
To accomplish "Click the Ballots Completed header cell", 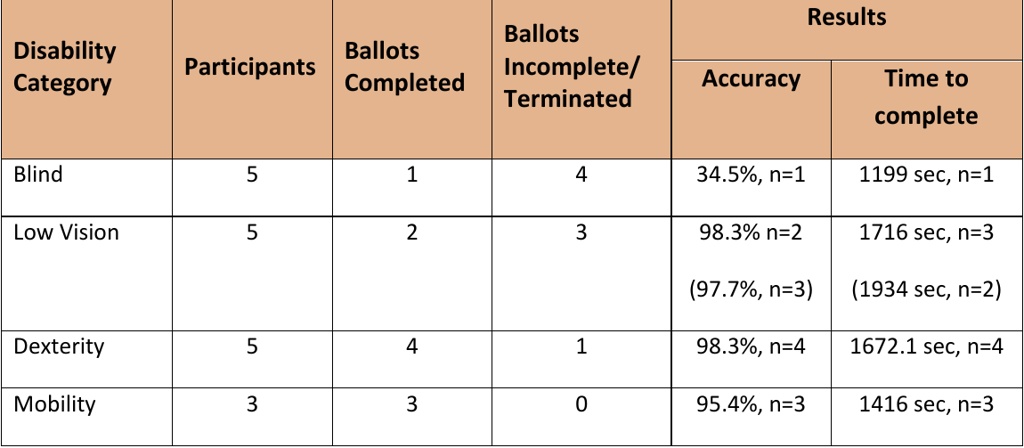I will pos(404,67).
